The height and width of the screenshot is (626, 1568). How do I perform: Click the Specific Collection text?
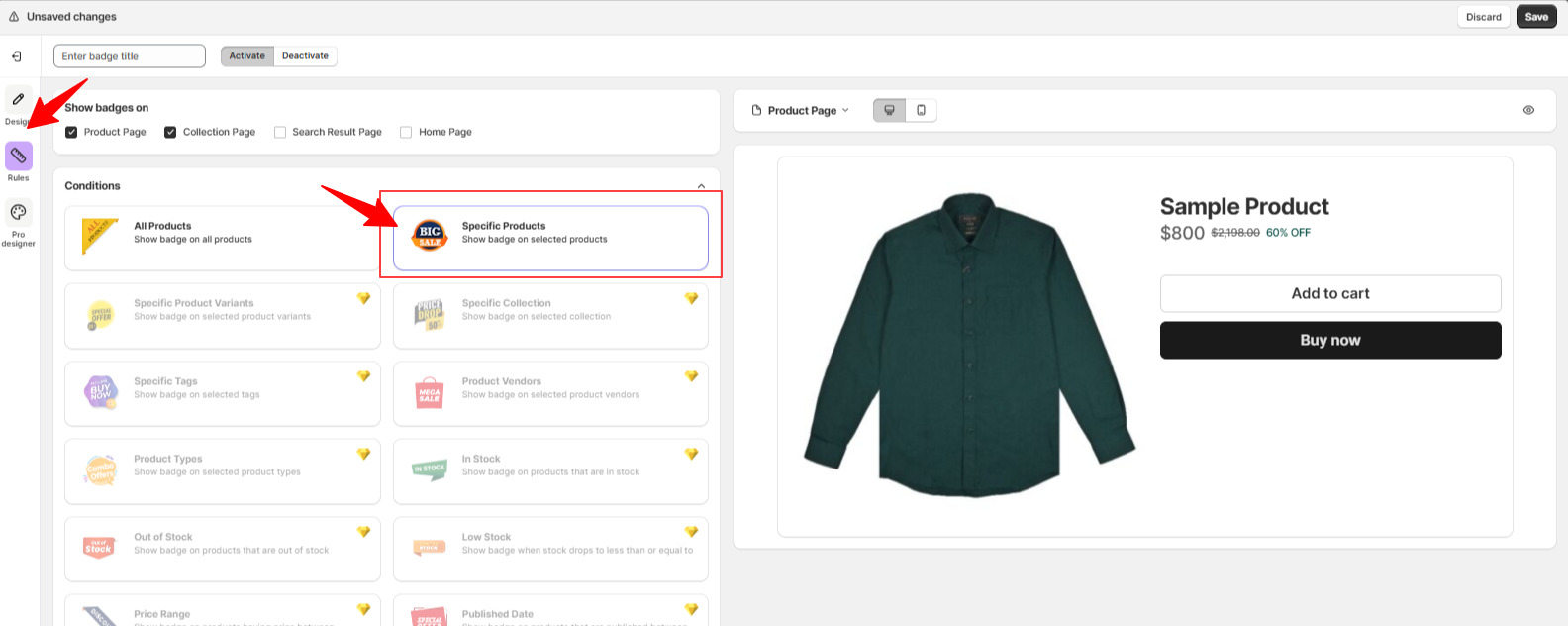pyautogui.click(x=507, y=303)
